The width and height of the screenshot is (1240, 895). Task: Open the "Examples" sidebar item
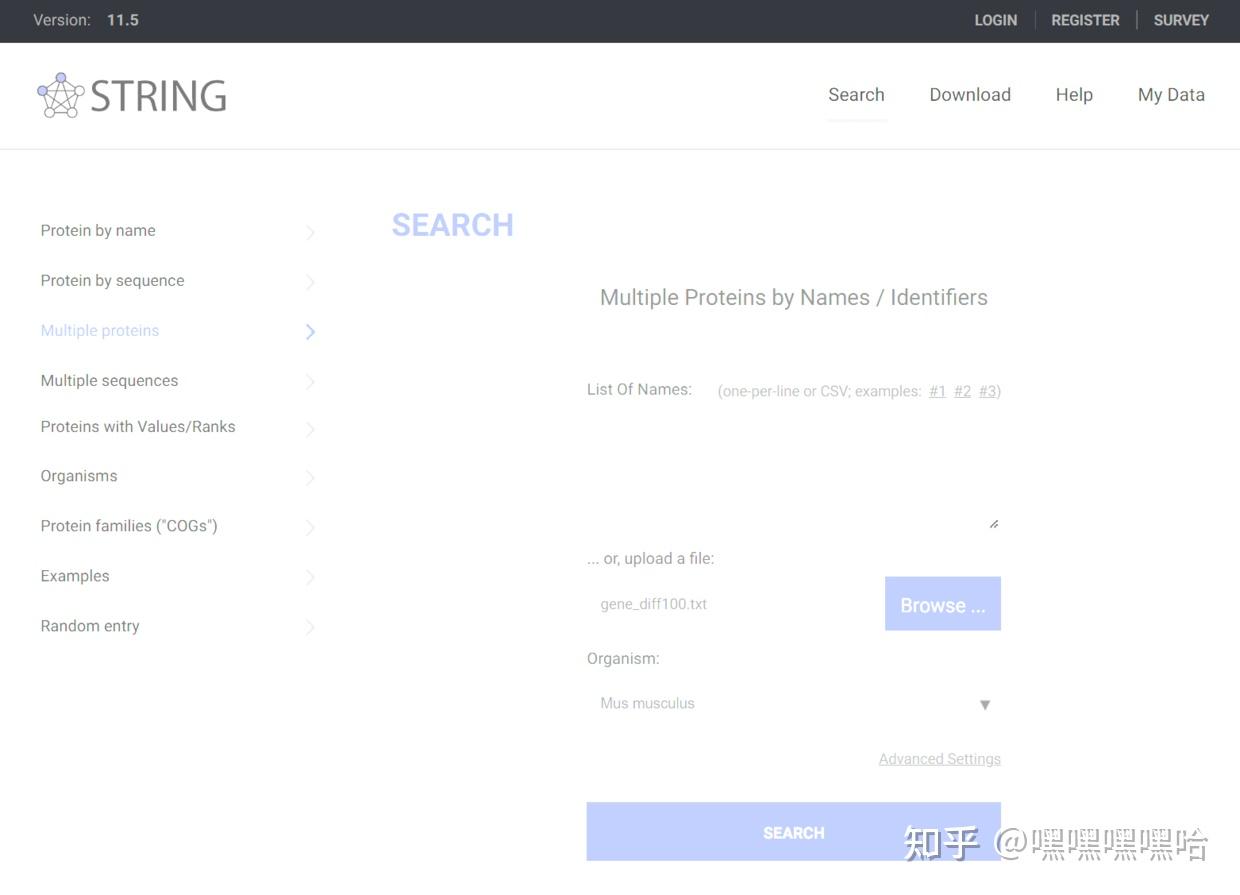tap(74, 576)
